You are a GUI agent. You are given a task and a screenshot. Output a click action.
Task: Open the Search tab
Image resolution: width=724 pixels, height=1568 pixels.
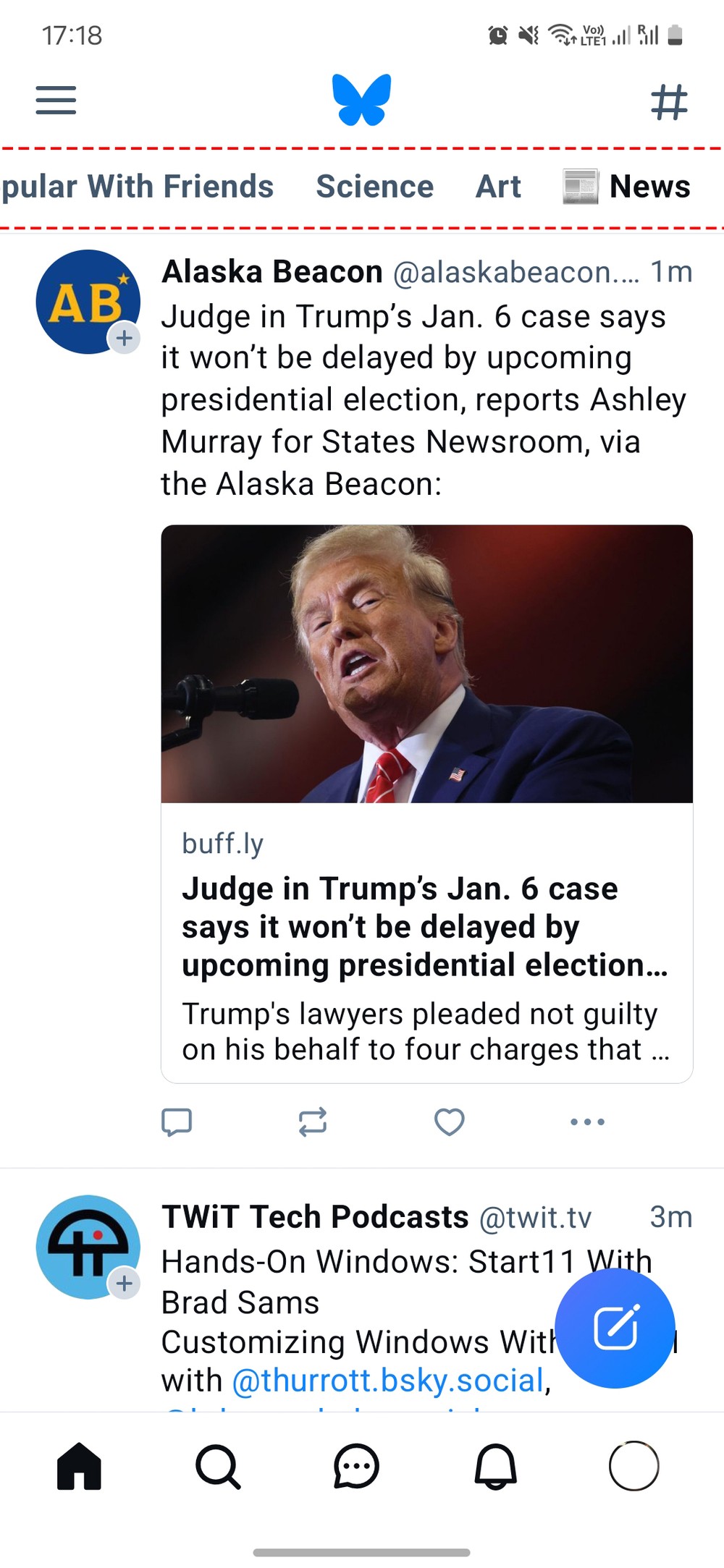217,1467
